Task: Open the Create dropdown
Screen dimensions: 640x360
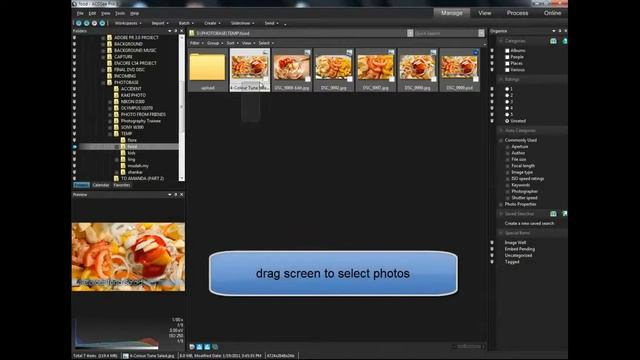Action: point(212,23)
